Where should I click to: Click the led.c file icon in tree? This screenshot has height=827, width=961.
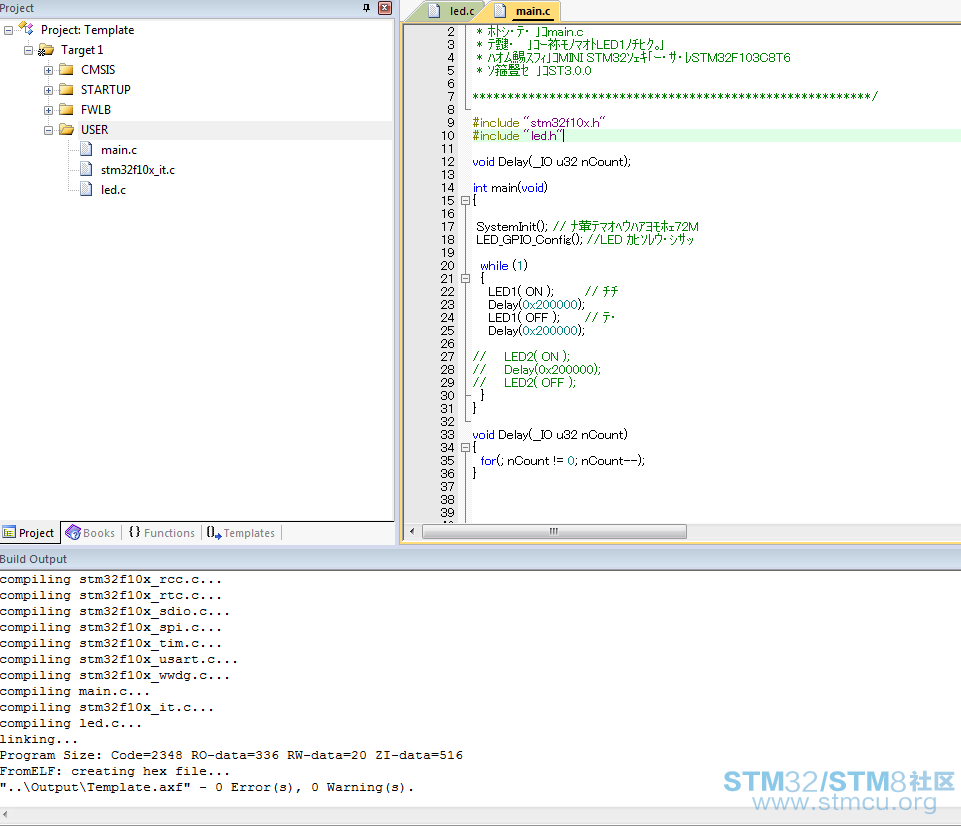[x=86, y=189]
